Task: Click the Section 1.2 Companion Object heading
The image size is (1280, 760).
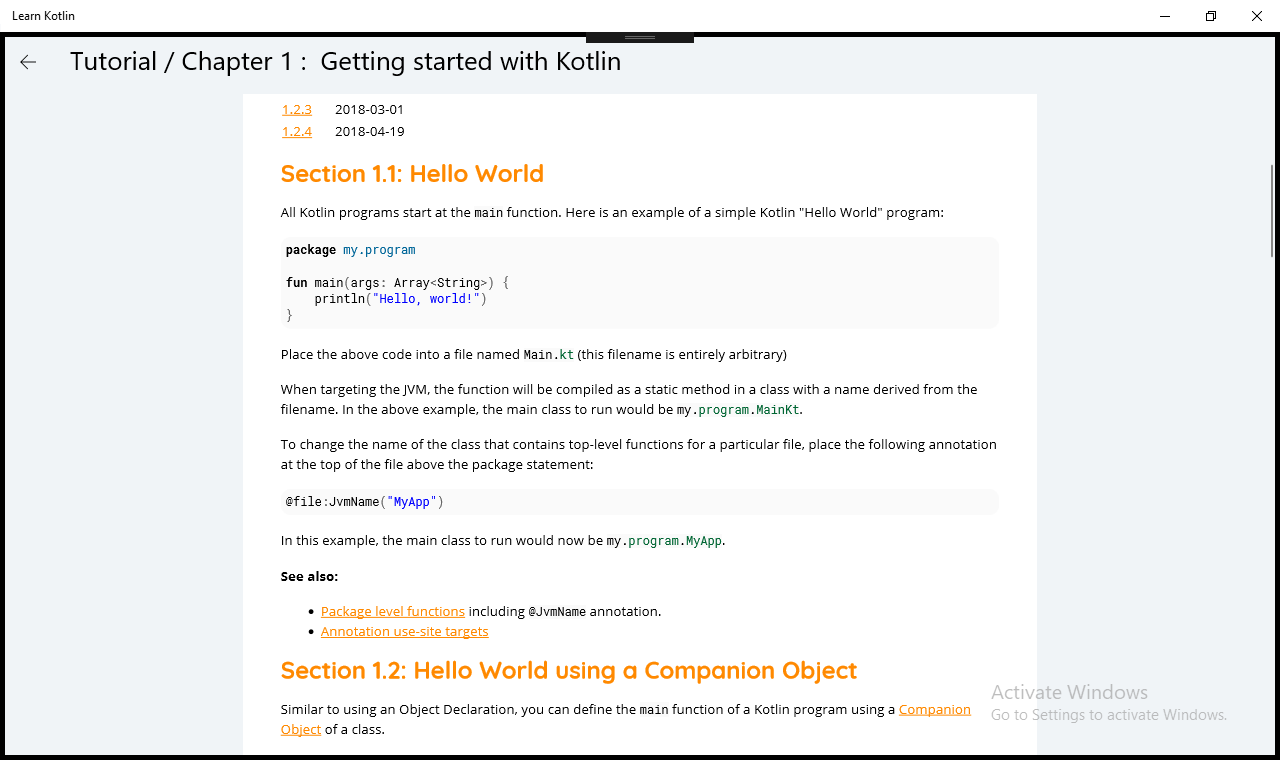Action: [568, 670]
